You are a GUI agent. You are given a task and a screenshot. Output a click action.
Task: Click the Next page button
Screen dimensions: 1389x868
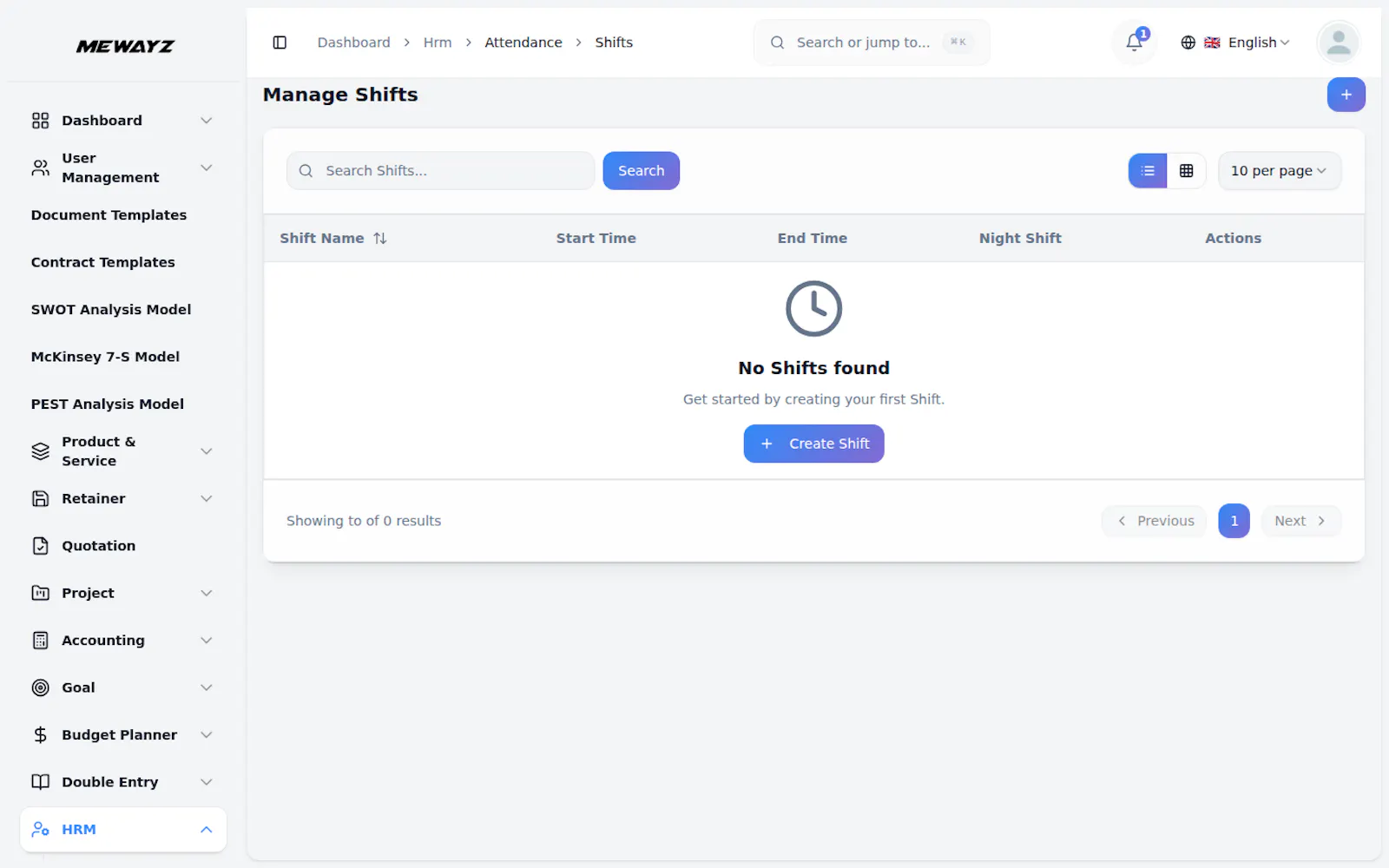[1300, 521]
